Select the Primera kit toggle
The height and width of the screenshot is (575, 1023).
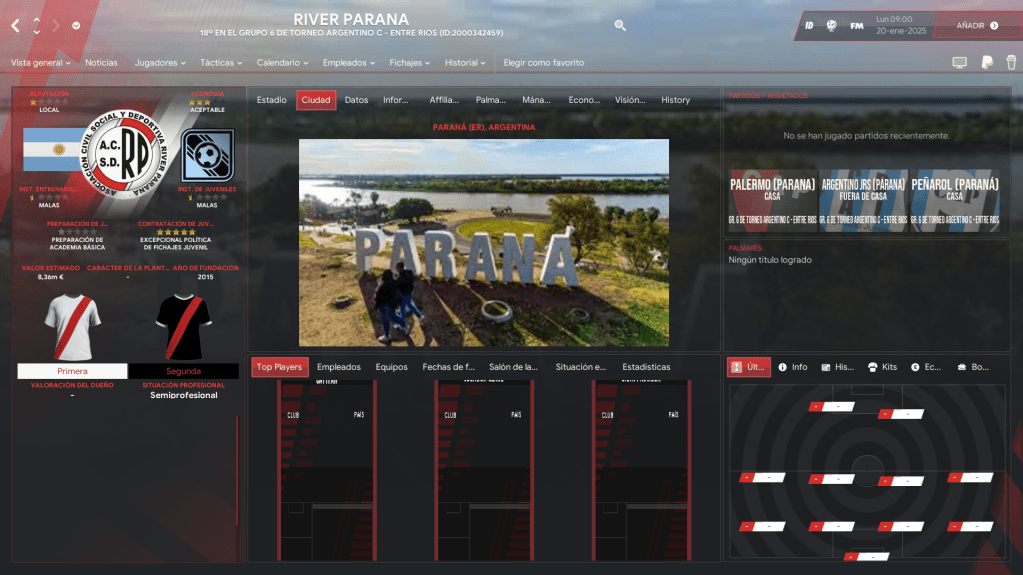coord(72,371)
